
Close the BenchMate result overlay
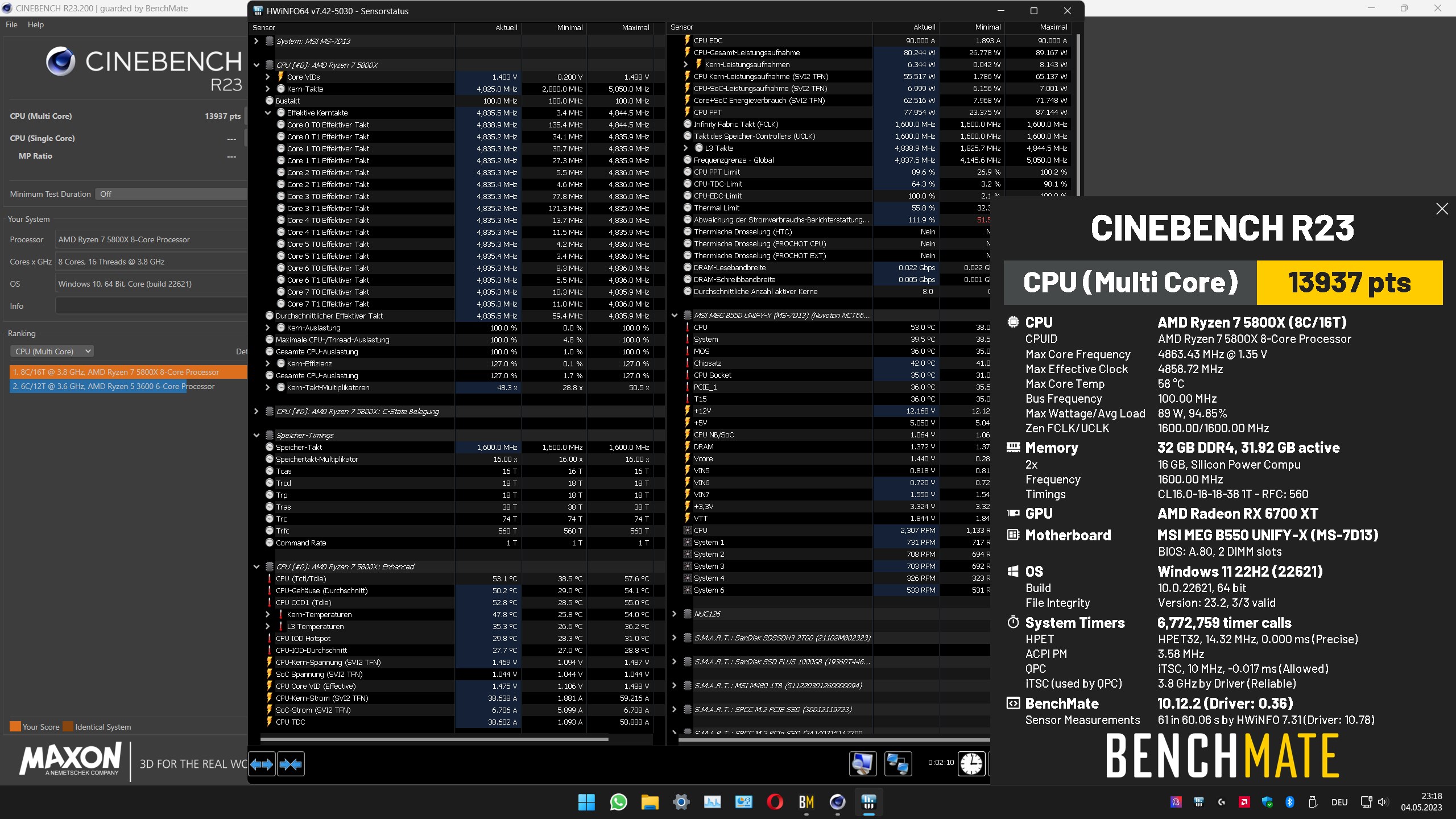[x=1442, y=209]
